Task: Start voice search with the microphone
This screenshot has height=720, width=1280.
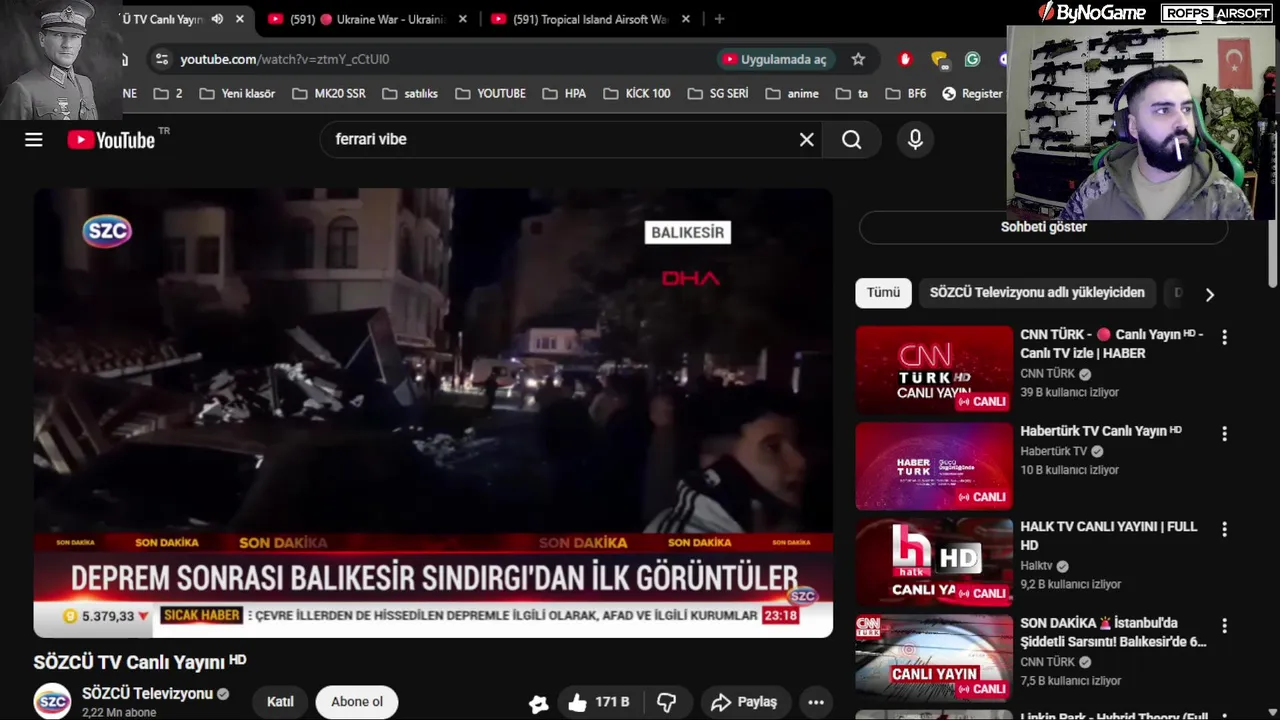Action: tap(915, 140)
